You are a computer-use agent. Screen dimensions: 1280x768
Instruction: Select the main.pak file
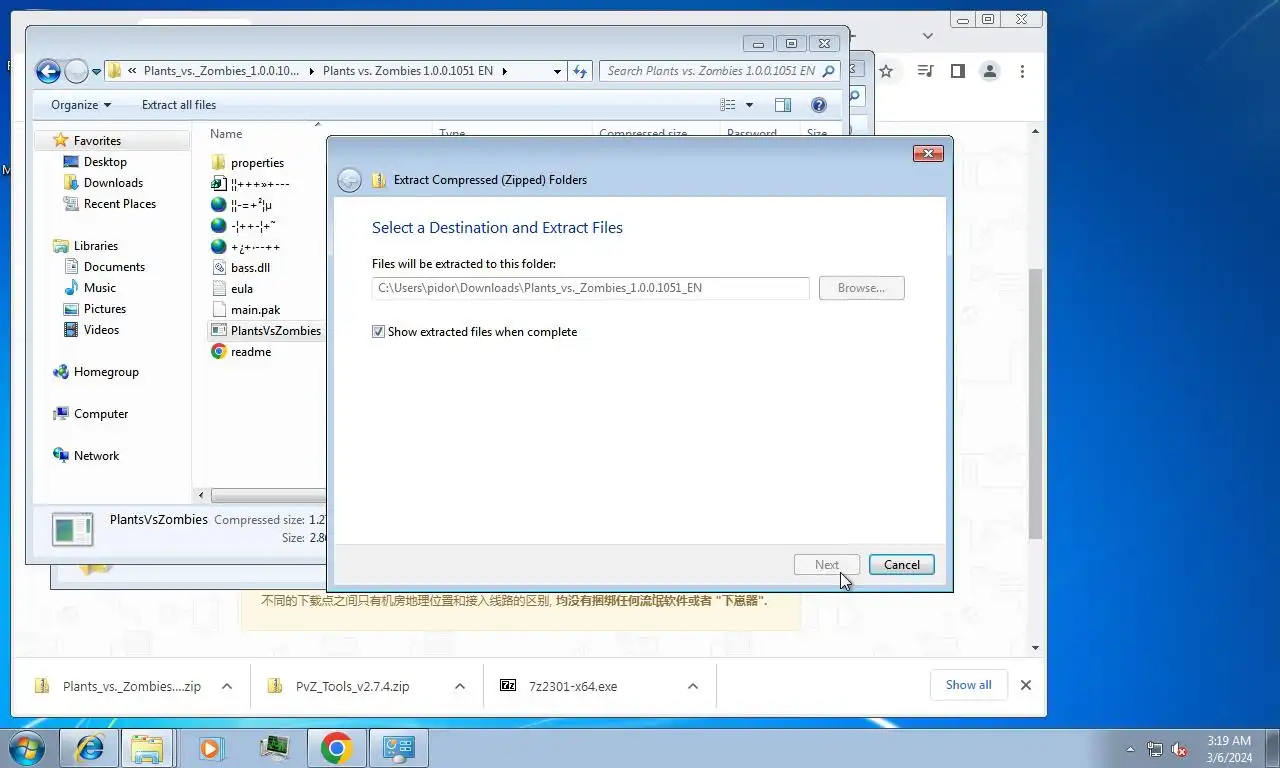[x=255, y=310]
